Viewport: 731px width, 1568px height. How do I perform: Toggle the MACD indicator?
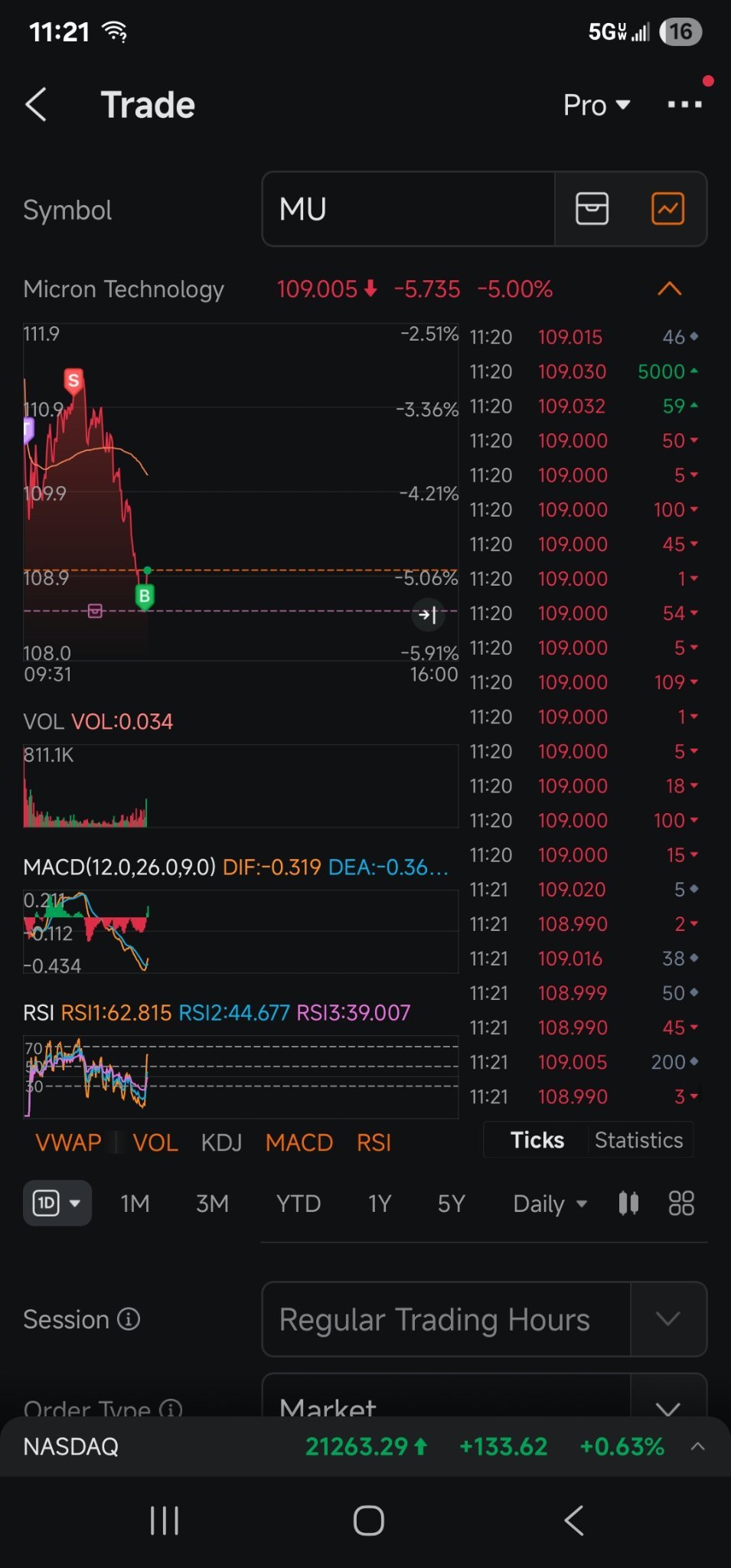point(299,1142)
